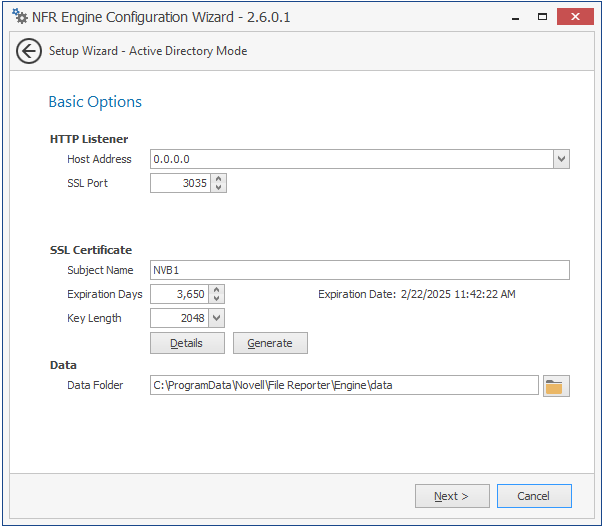The height and width of the screenshot is (528, 604).
Task: Click the Key Length 2048 field
Action: pos(180,318)
